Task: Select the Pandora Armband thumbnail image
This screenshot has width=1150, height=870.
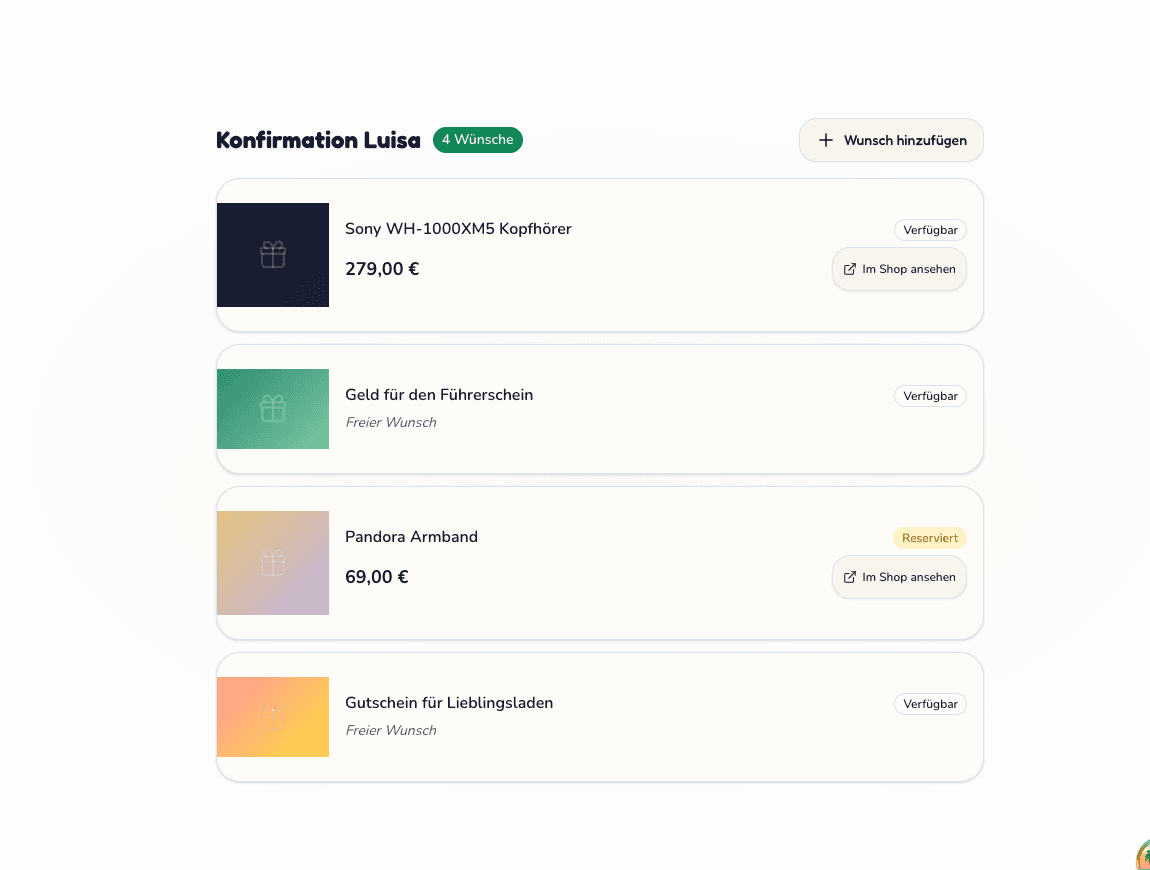Action: 273,563
